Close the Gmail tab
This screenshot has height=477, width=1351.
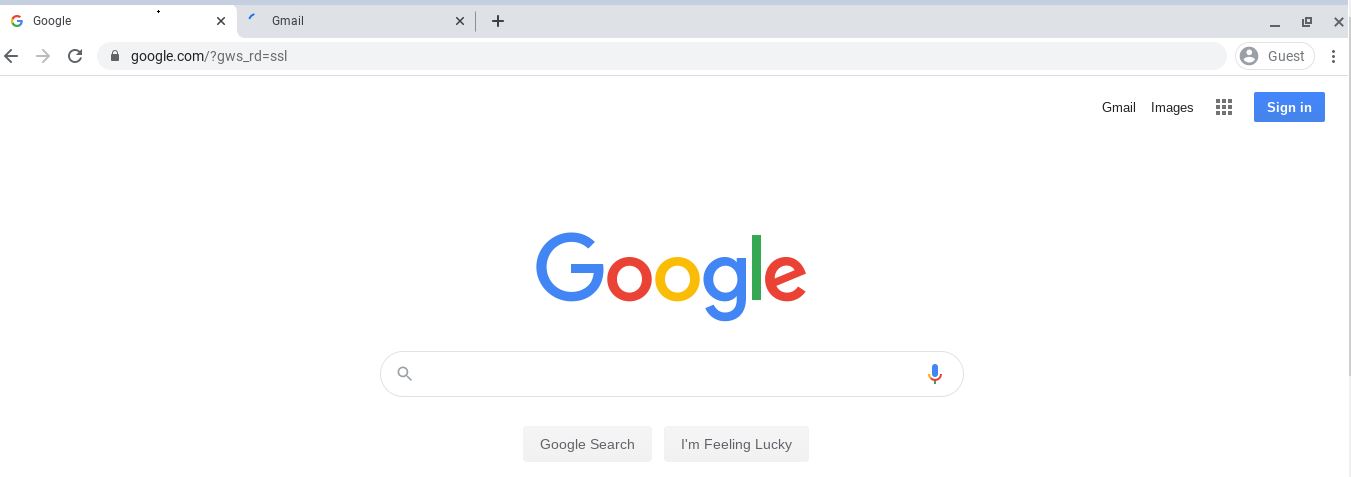[460, 21]
